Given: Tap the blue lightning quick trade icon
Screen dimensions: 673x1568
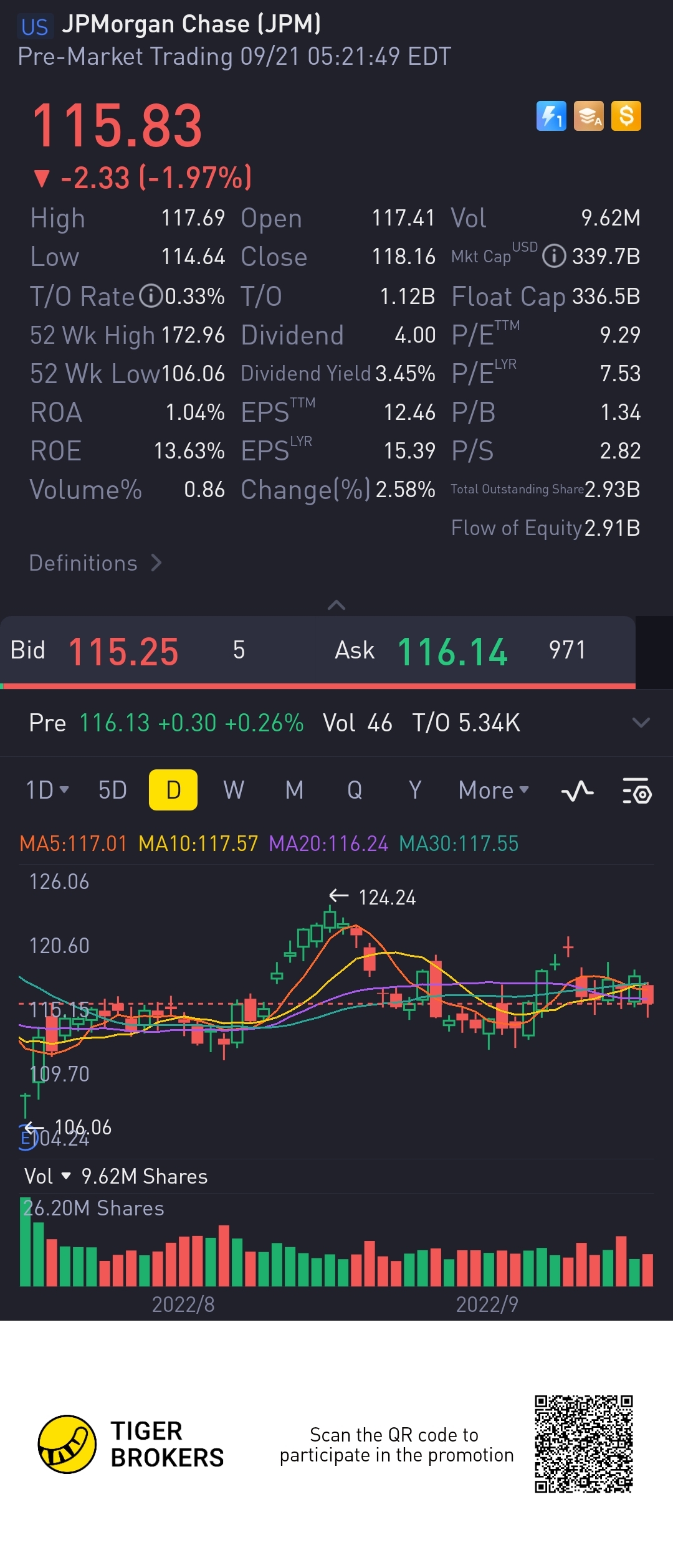Looking at the screenshot, I should tap(551, 116).
